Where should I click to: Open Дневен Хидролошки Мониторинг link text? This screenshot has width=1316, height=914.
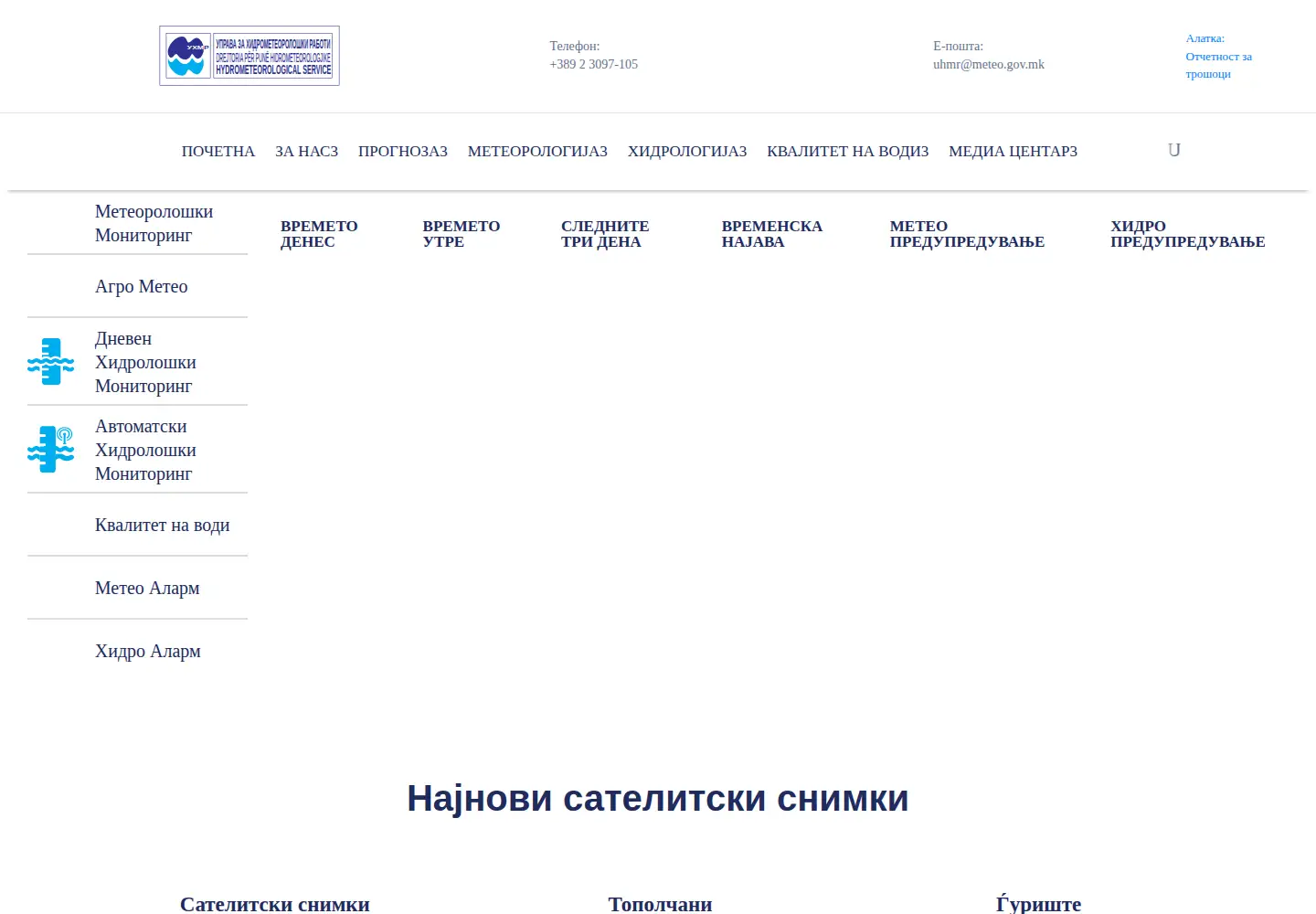tap(145, 362)
